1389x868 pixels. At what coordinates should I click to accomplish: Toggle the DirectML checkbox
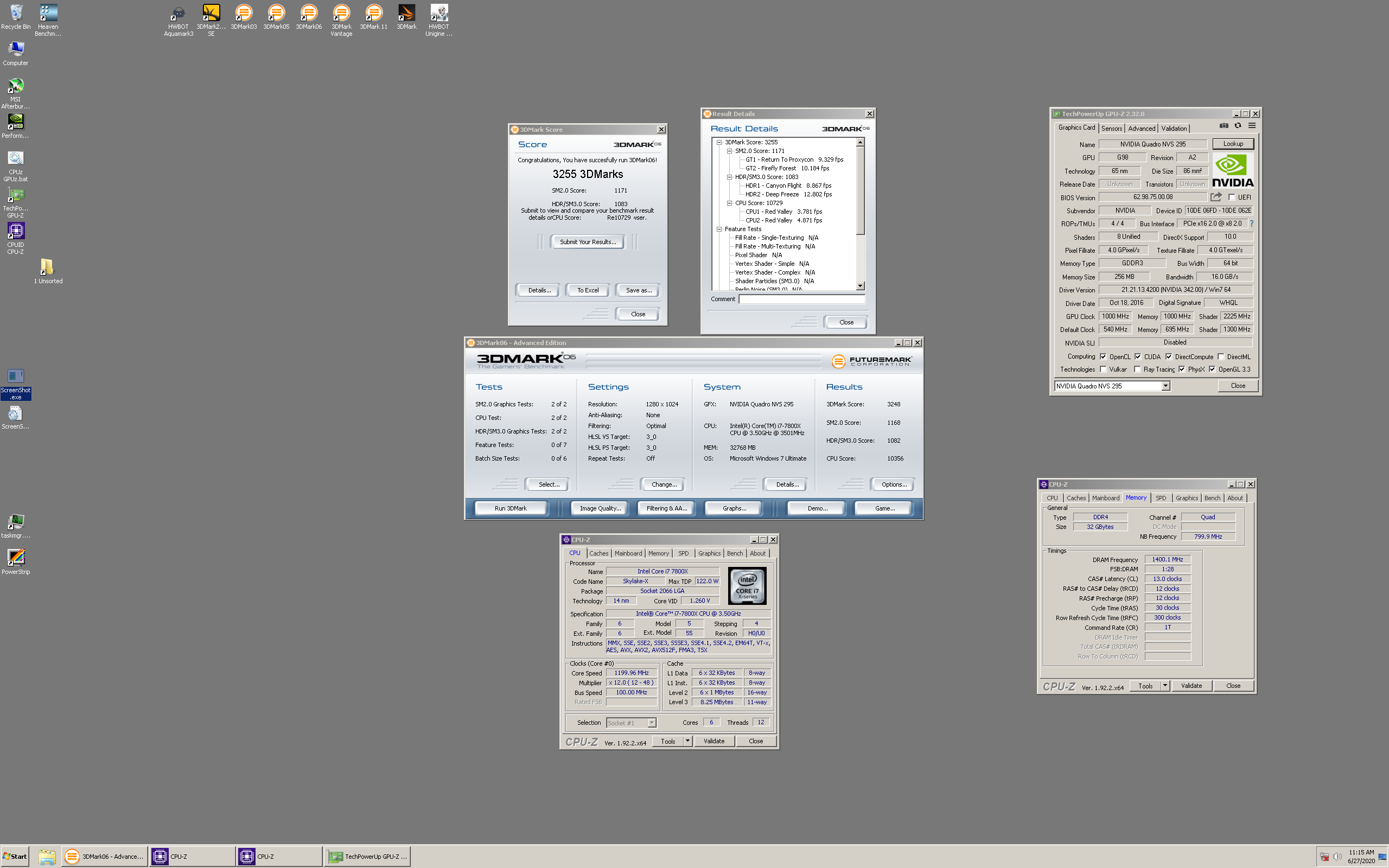1221,356
